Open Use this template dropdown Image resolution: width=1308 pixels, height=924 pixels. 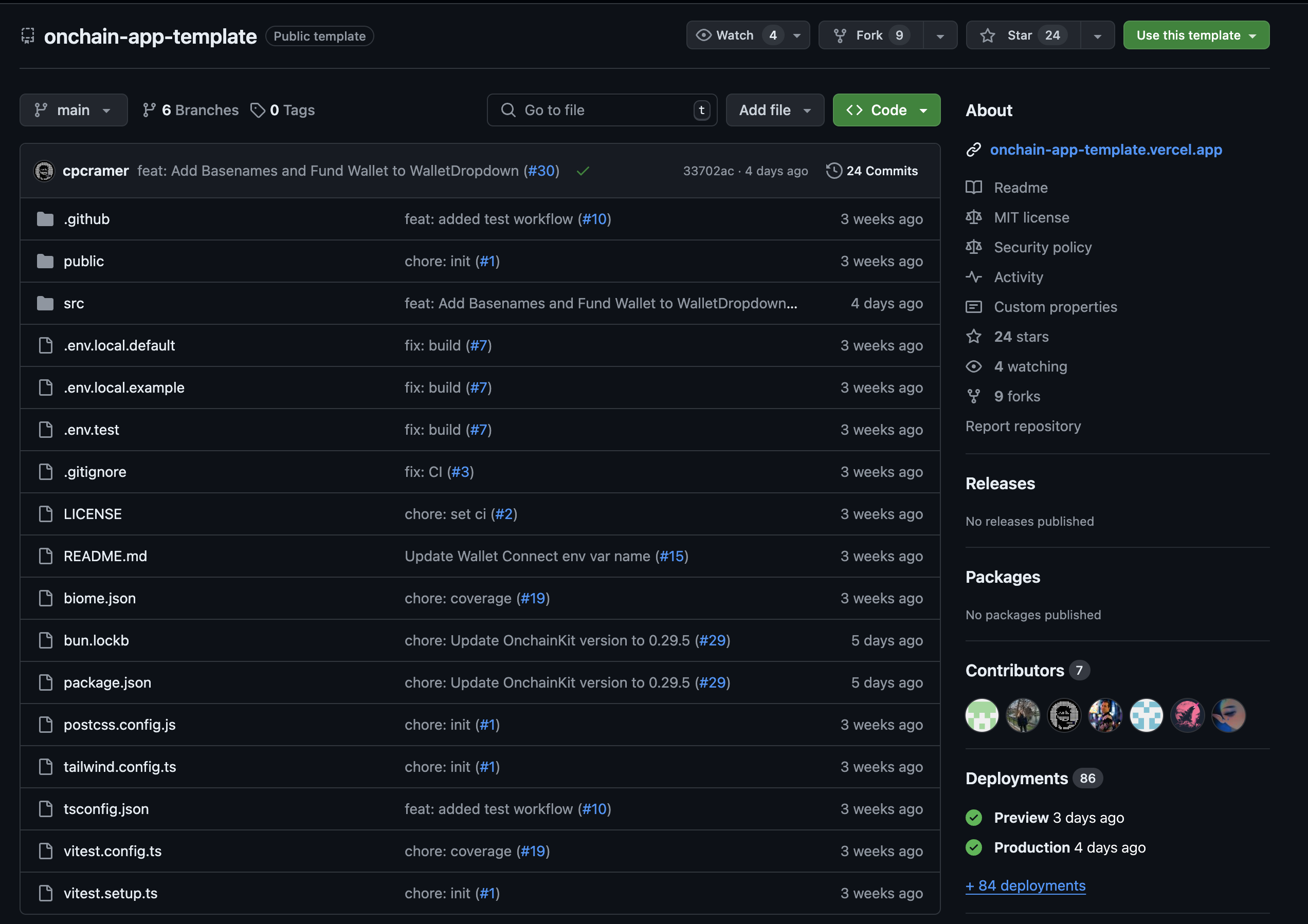coord(1196,35)
